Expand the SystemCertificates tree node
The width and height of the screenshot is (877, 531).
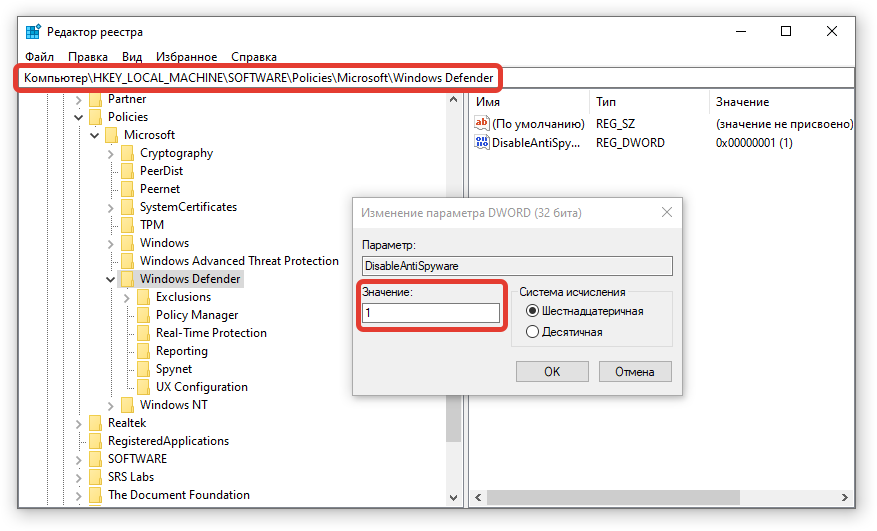111,207
